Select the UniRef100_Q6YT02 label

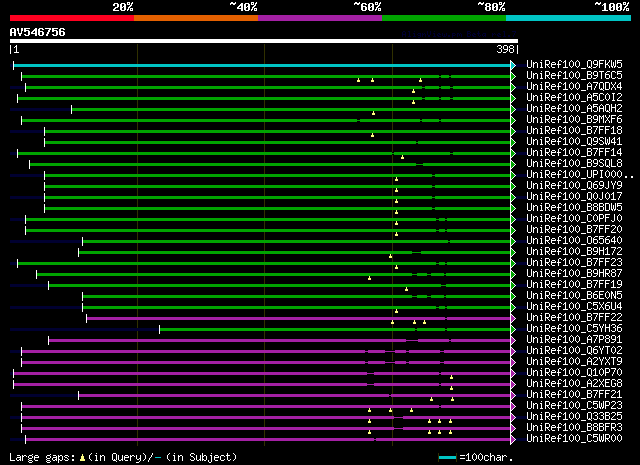tap(574, 350)
